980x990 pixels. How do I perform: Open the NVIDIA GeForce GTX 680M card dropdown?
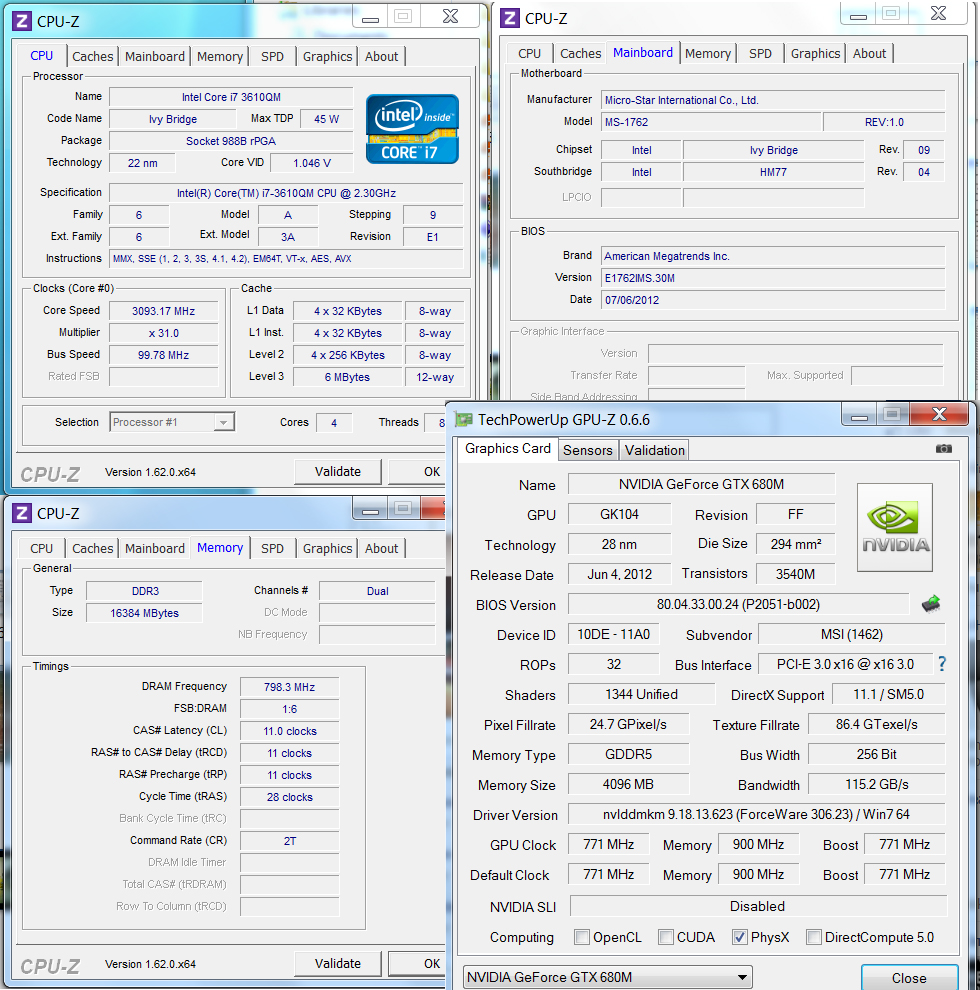tap(607, 977)
